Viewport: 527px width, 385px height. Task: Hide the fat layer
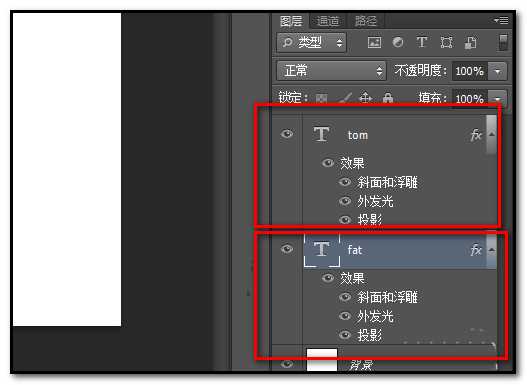tap(287, 249)
